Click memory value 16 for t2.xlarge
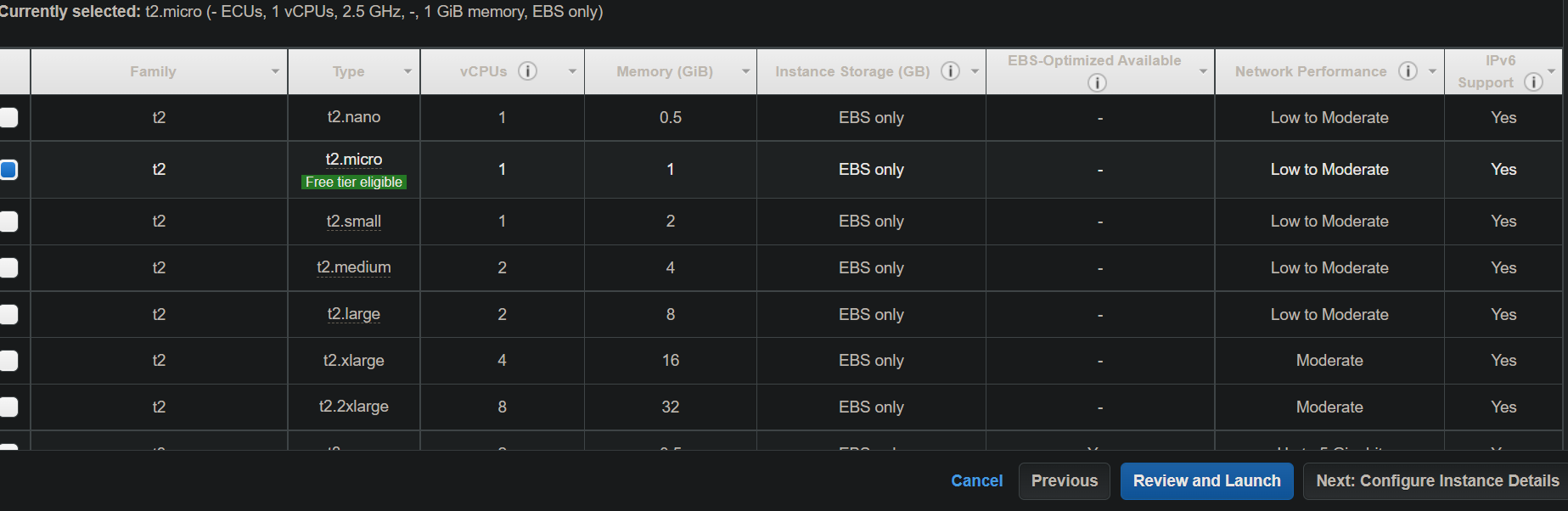This screenshot has width=1568, height=511. click(671, 360)
